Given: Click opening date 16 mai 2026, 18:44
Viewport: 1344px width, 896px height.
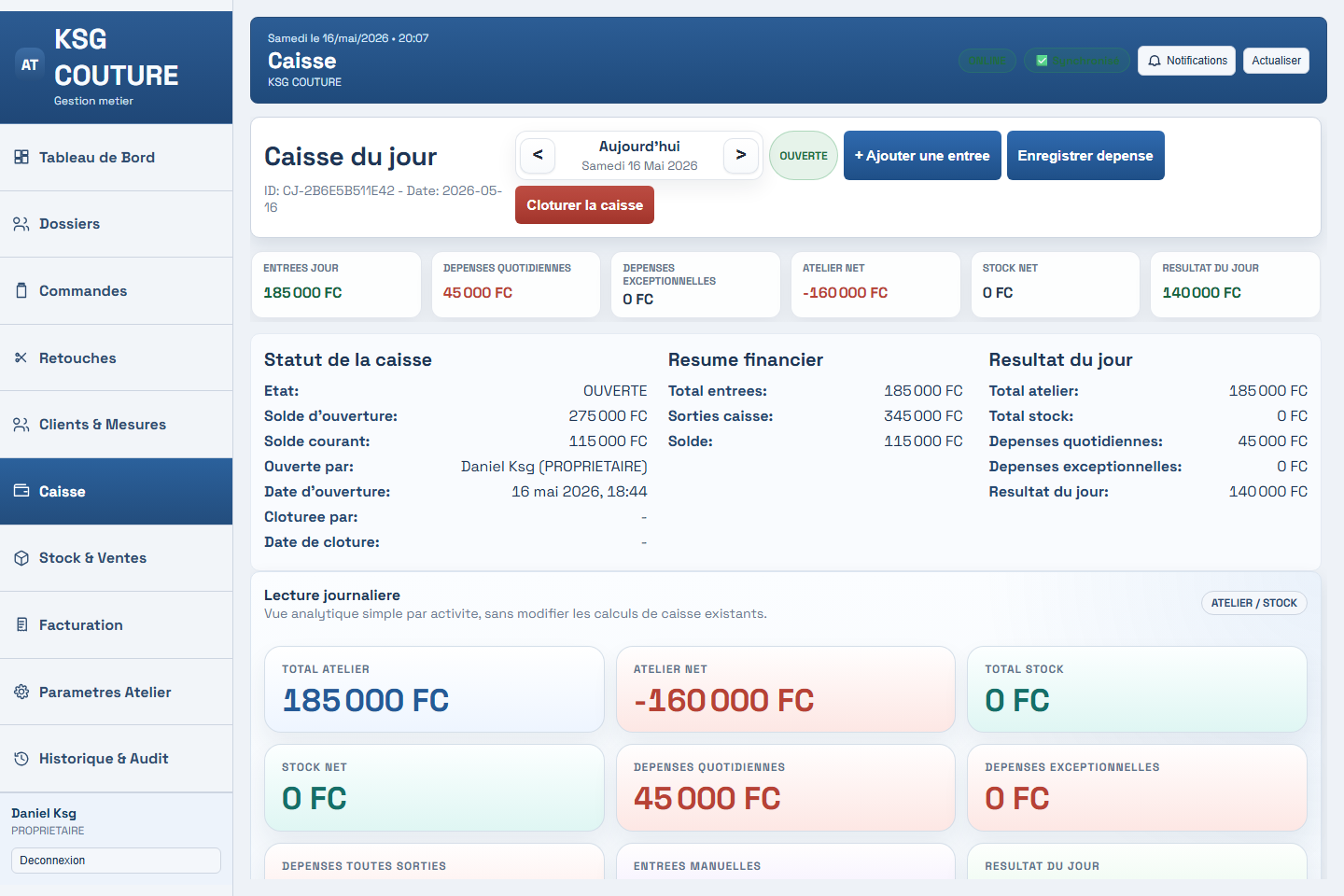Looking at the screenshot, I should (x=579, y=492).
